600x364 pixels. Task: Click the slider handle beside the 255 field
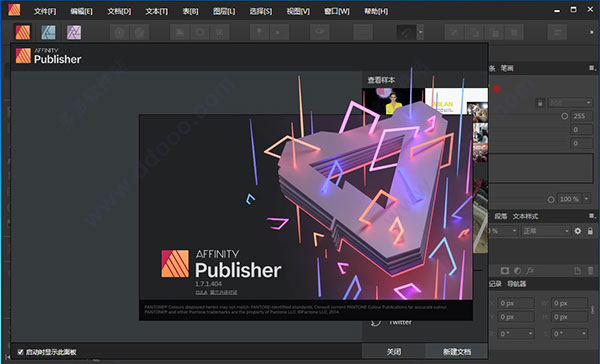(x=564, y=116)
